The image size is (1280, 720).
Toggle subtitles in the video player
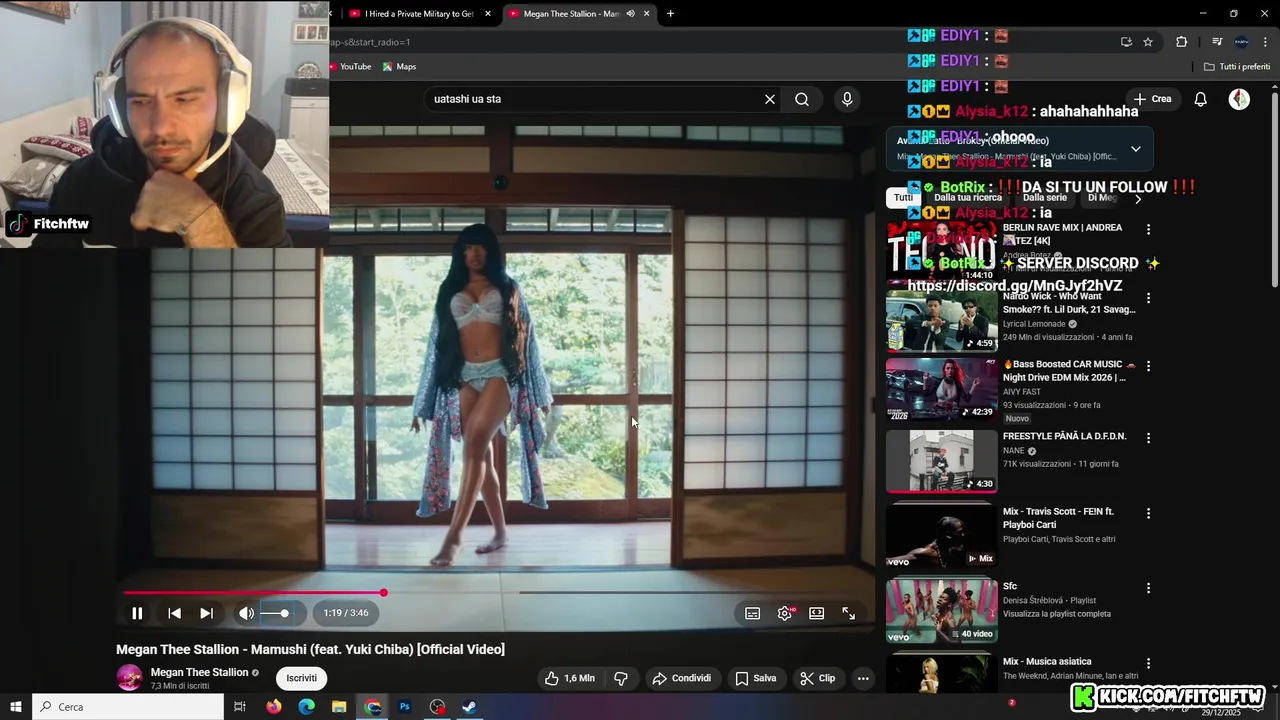(752, 613)
